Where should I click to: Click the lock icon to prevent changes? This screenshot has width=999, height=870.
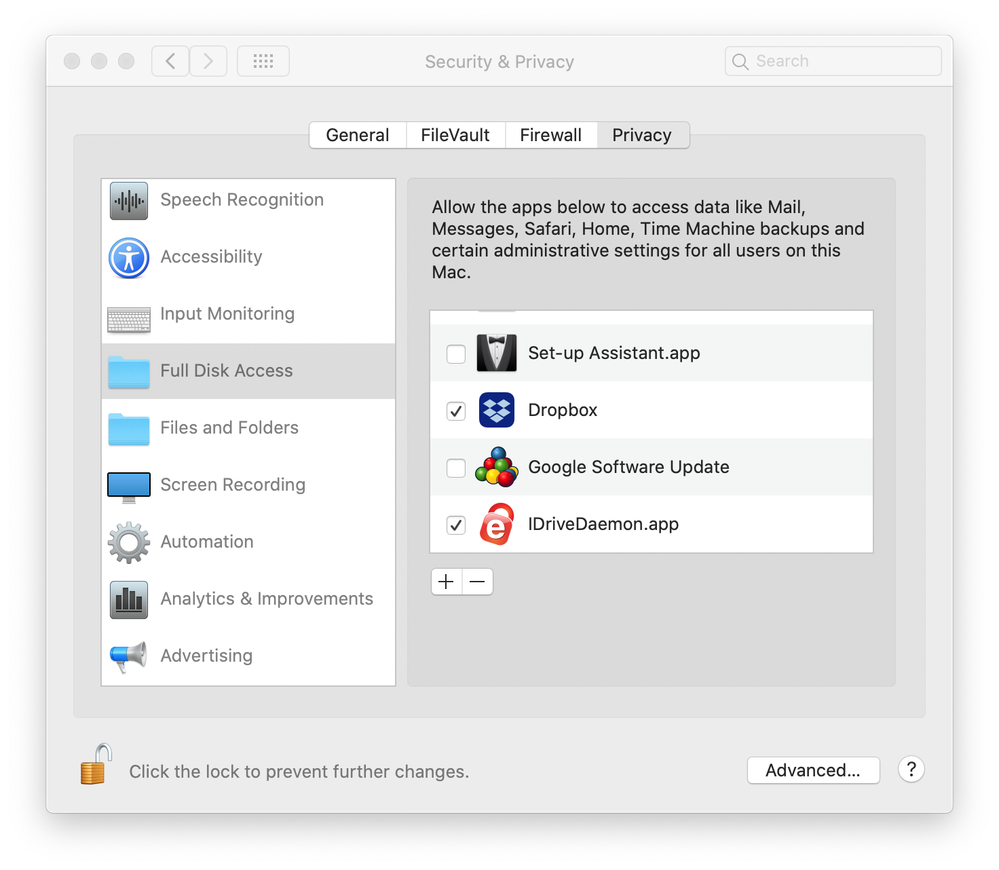pyautogui.click(x=96, y=766)
